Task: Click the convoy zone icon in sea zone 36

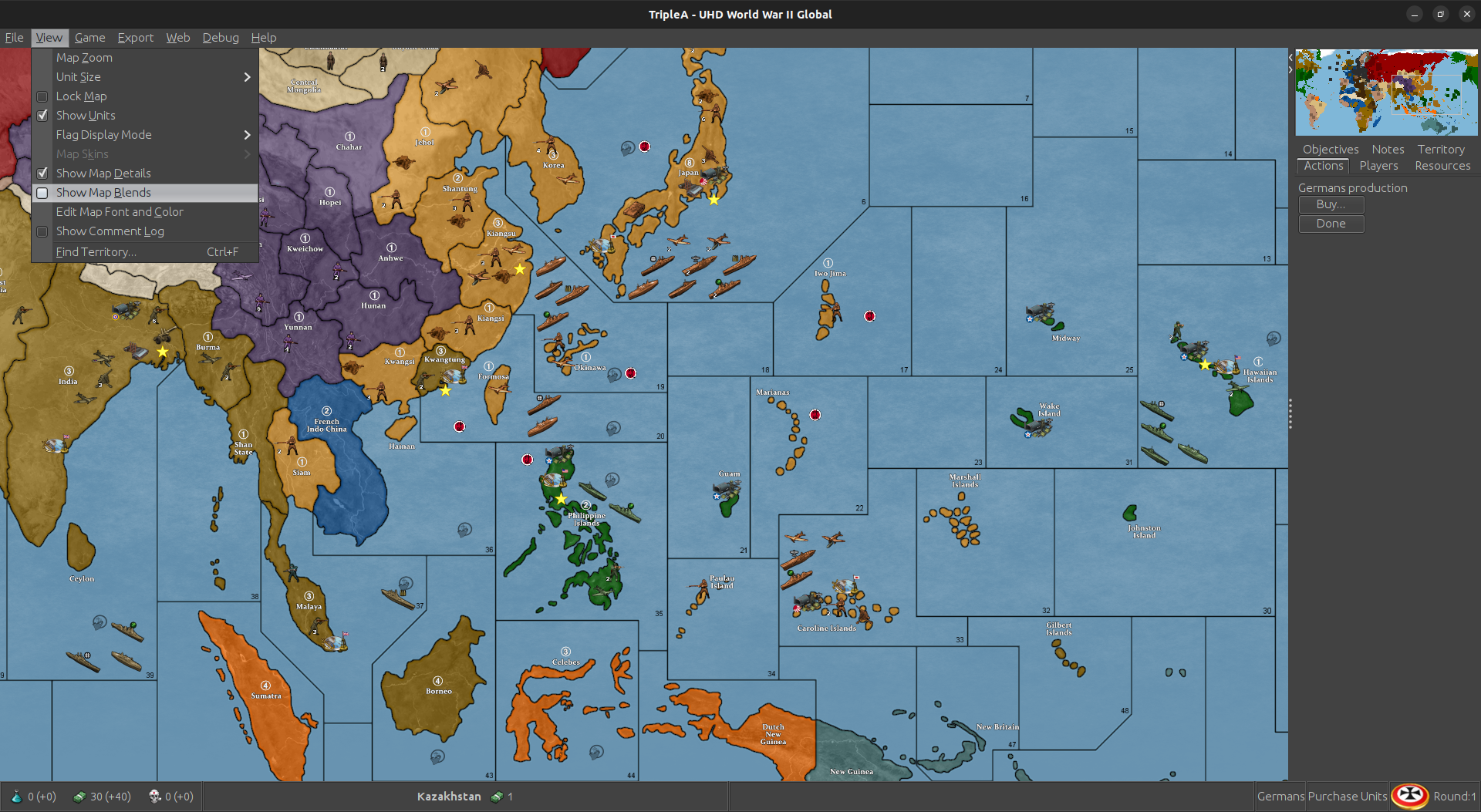Action: point(464,530)
